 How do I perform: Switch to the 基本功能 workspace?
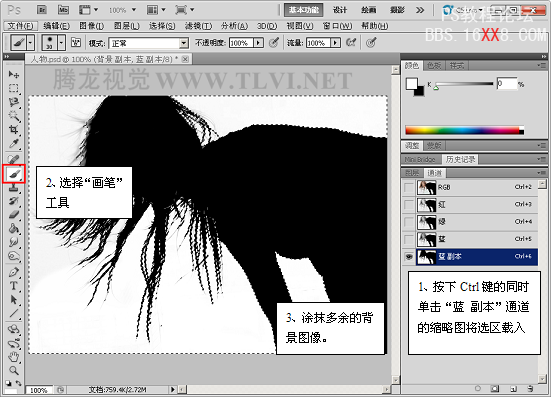(303, 10)
